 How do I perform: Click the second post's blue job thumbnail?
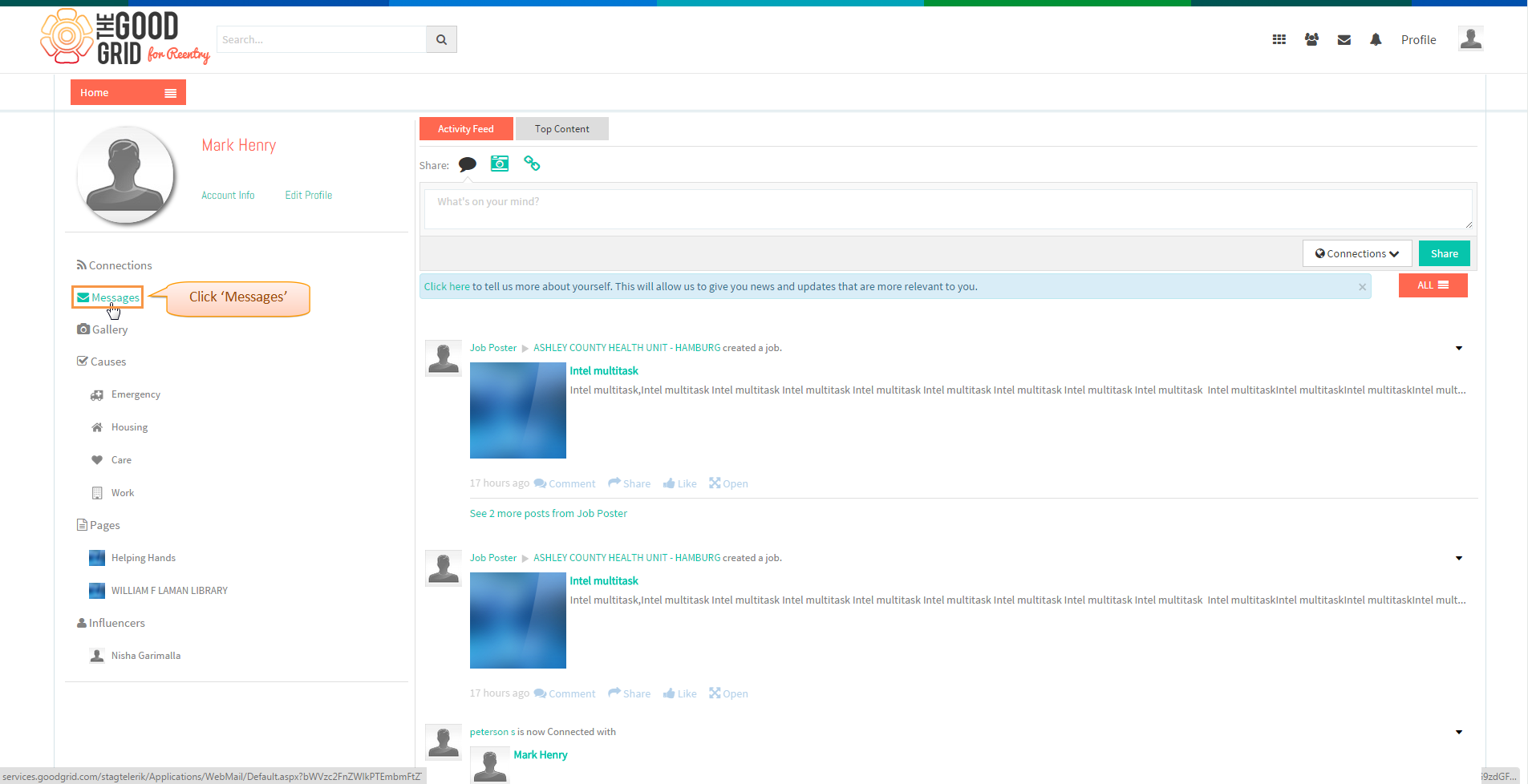tap(517, 620)
